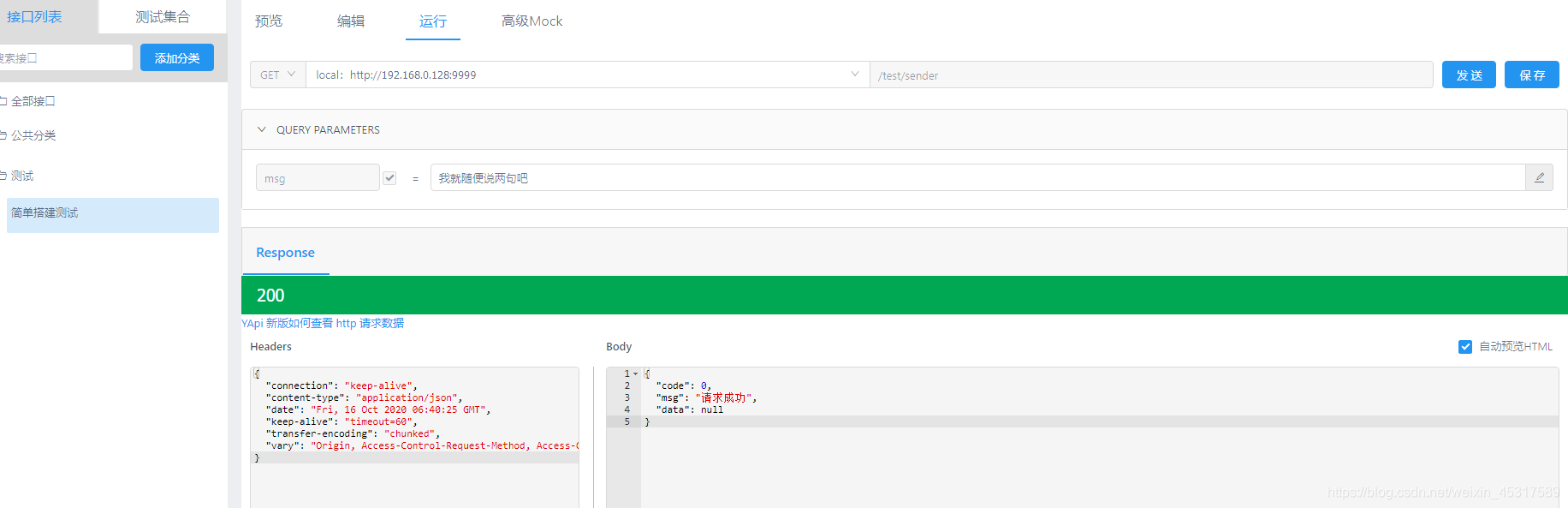Select 全部接口 in the sidebar
1568x508 pixels.
pos(33,101)
